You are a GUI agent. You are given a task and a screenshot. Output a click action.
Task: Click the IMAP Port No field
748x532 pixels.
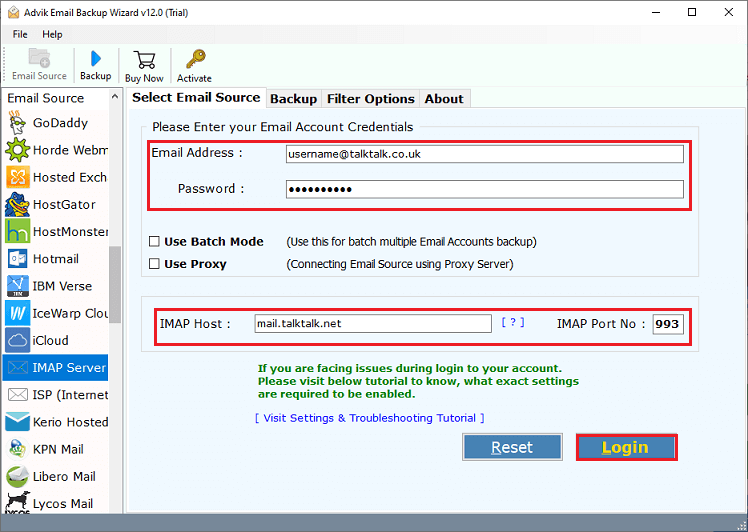[668, 324]
